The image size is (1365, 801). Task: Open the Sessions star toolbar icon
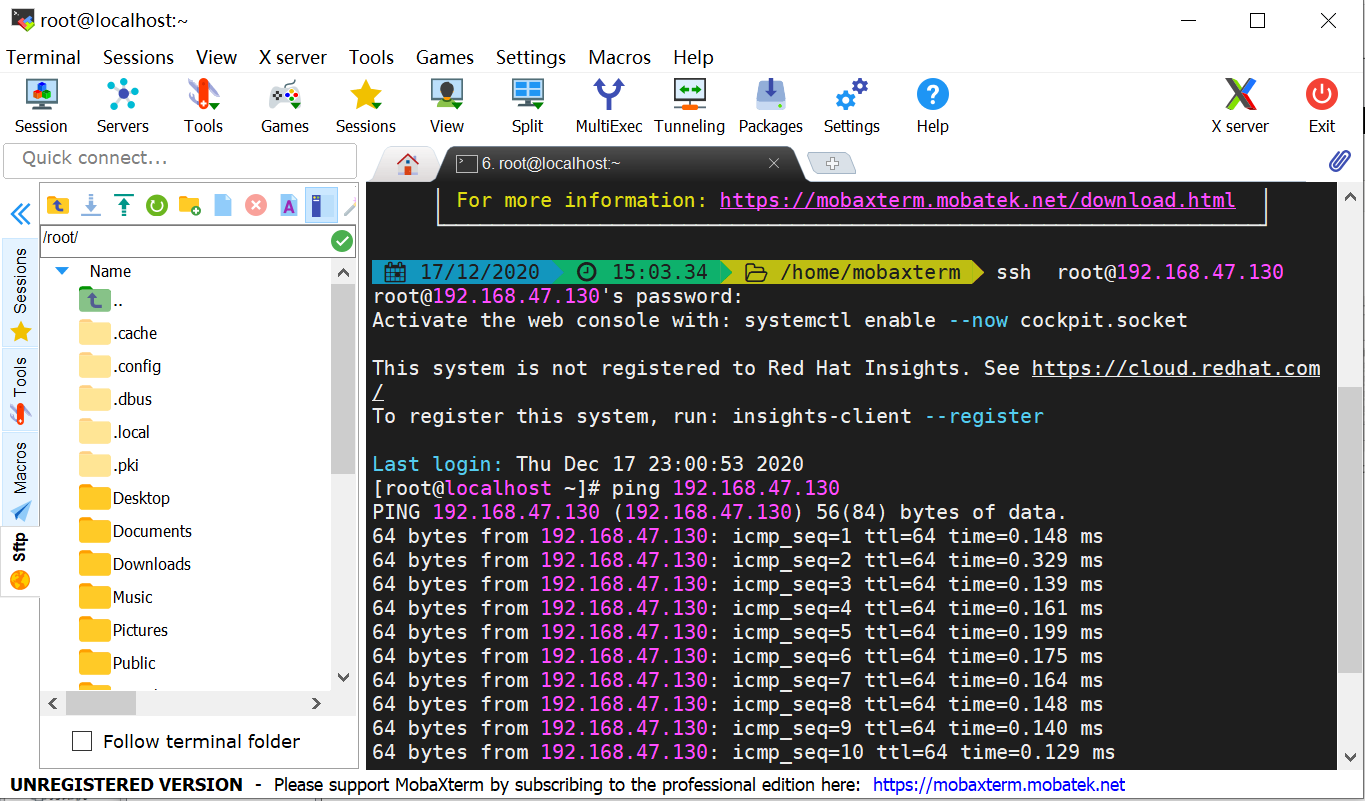pyautogui.click(x=366, y=106)
